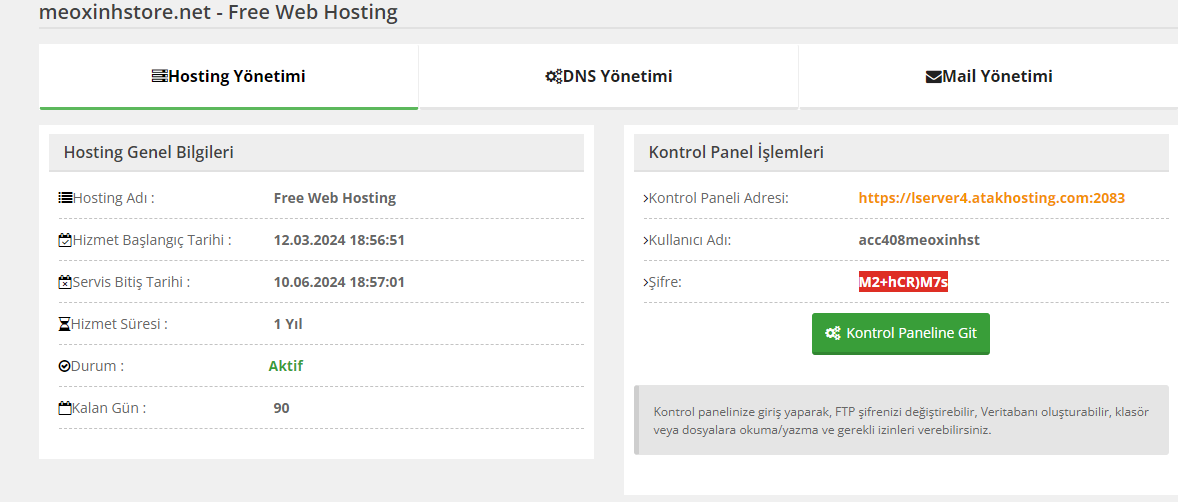Open the Hosting Yönetimi tab
This screenshot has width=1178, height=502.
(228, 77)
